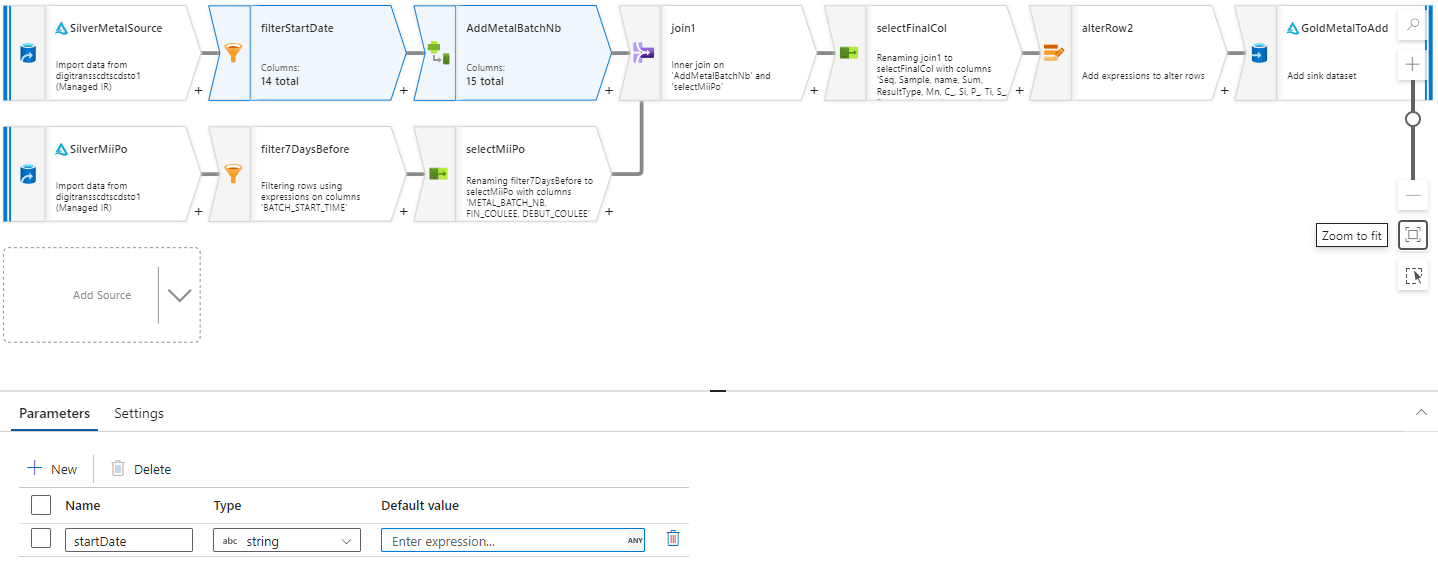This screenshot has height=569, width=1438.
Task: Activate the marquee selection tool icon
Action: (1412, 277)
